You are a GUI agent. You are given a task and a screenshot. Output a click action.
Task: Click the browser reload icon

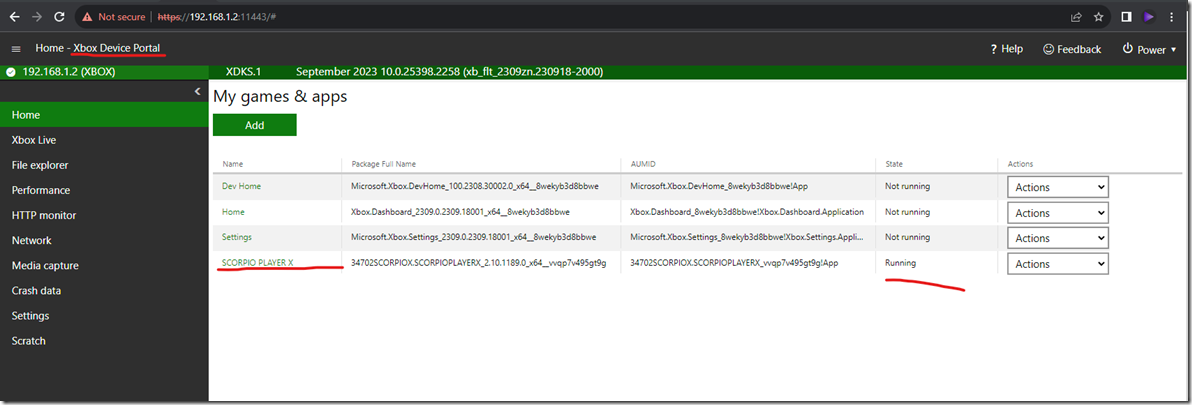click(59, 17)
